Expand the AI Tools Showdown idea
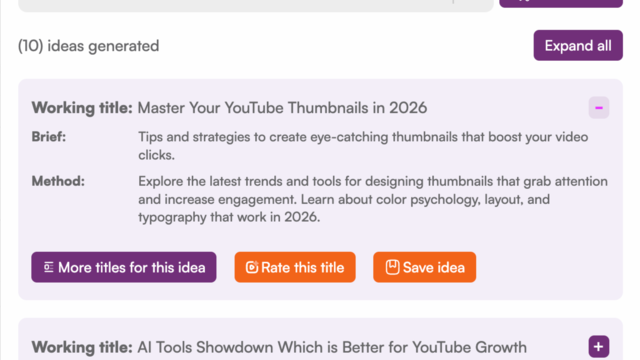Viewport: 640px width, 360px height. 598,347
